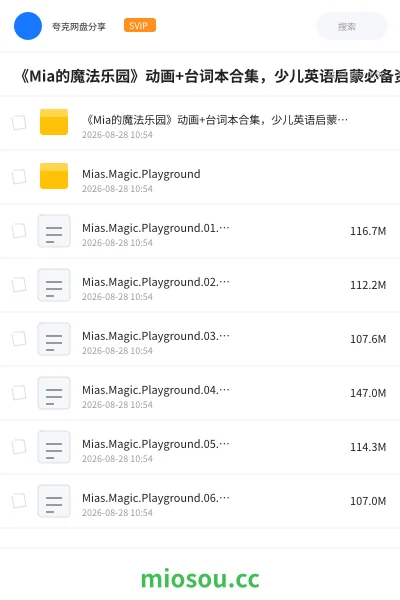
Task: Click file icon for Mias.Magic.Playground.04
Action: pos(54,393)
